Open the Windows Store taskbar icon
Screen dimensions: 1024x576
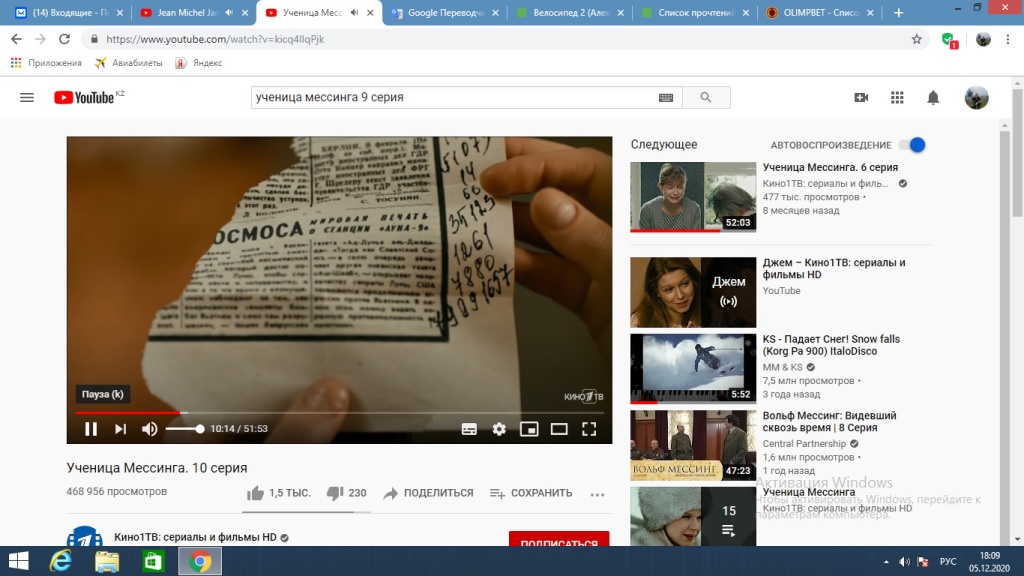153,561
